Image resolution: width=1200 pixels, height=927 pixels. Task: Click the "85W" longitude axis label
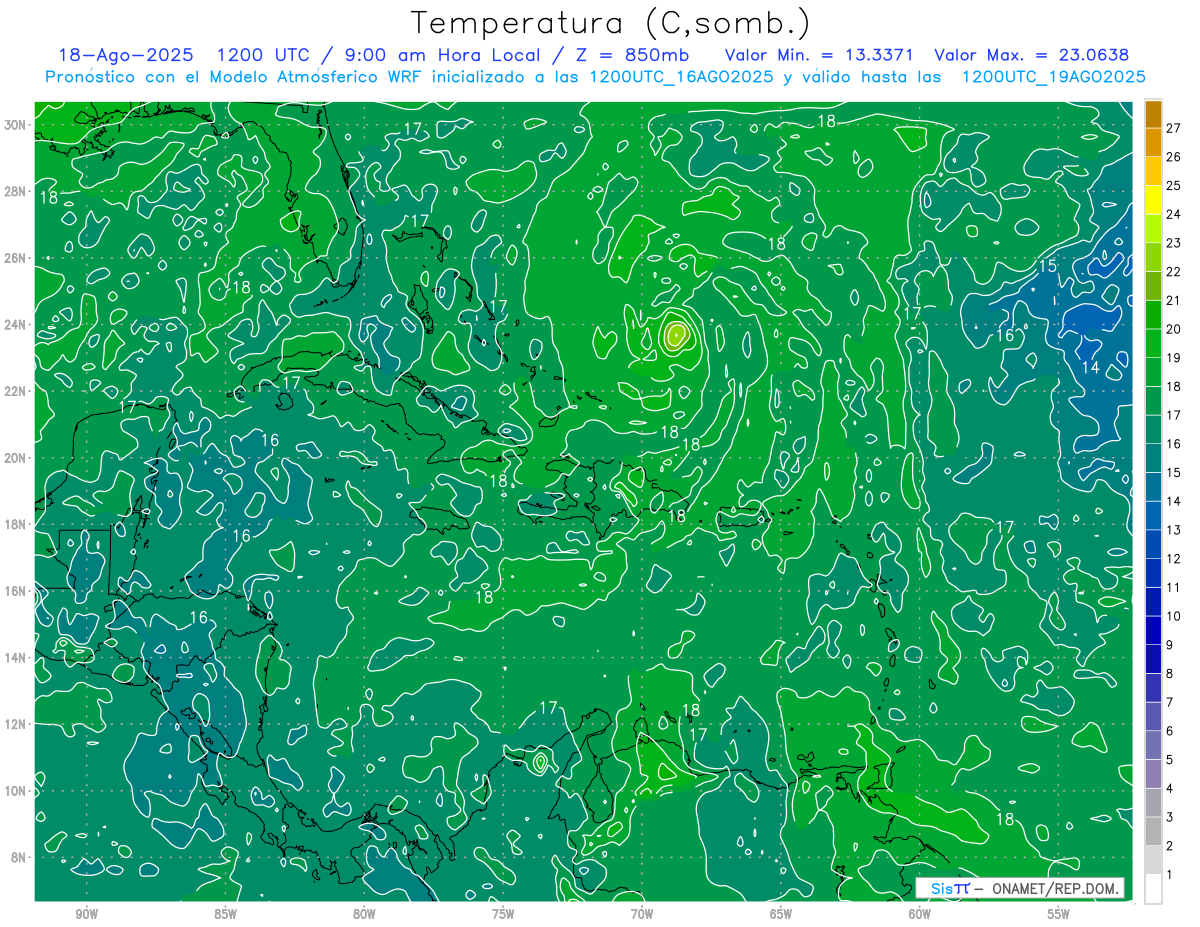[225, 914]
